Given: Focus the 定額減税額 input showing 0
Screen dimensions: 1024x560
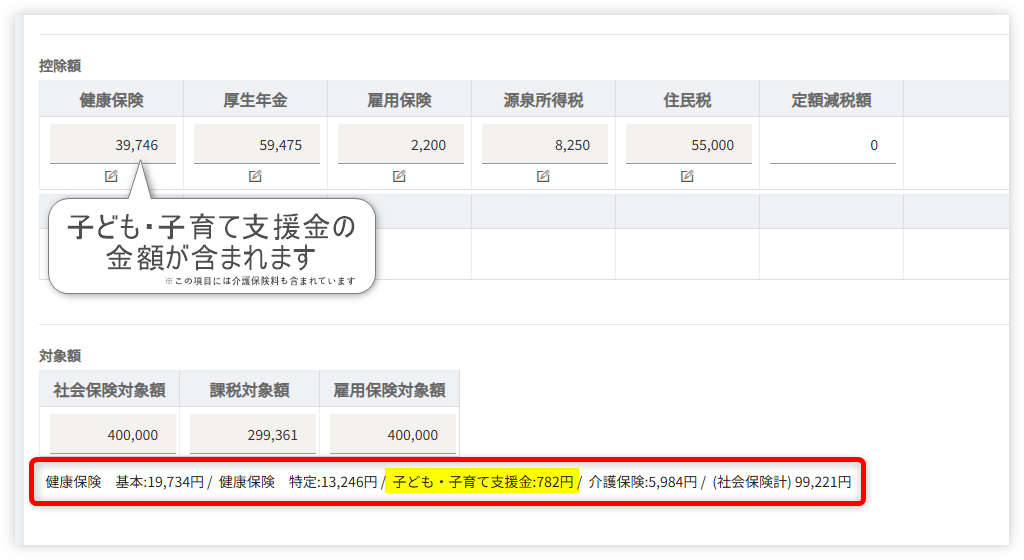Looking at the screenshot, I should 833,145.
